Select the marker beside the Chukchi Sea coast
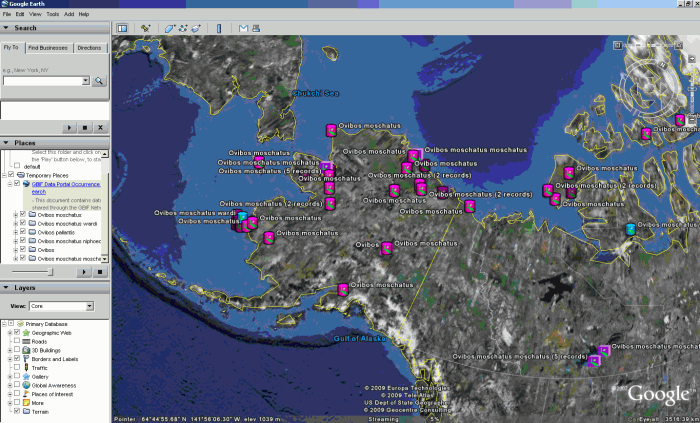Image resolution: width=700 pixels, height=423 pixels. pyautogui.click(x=331, y=131)
